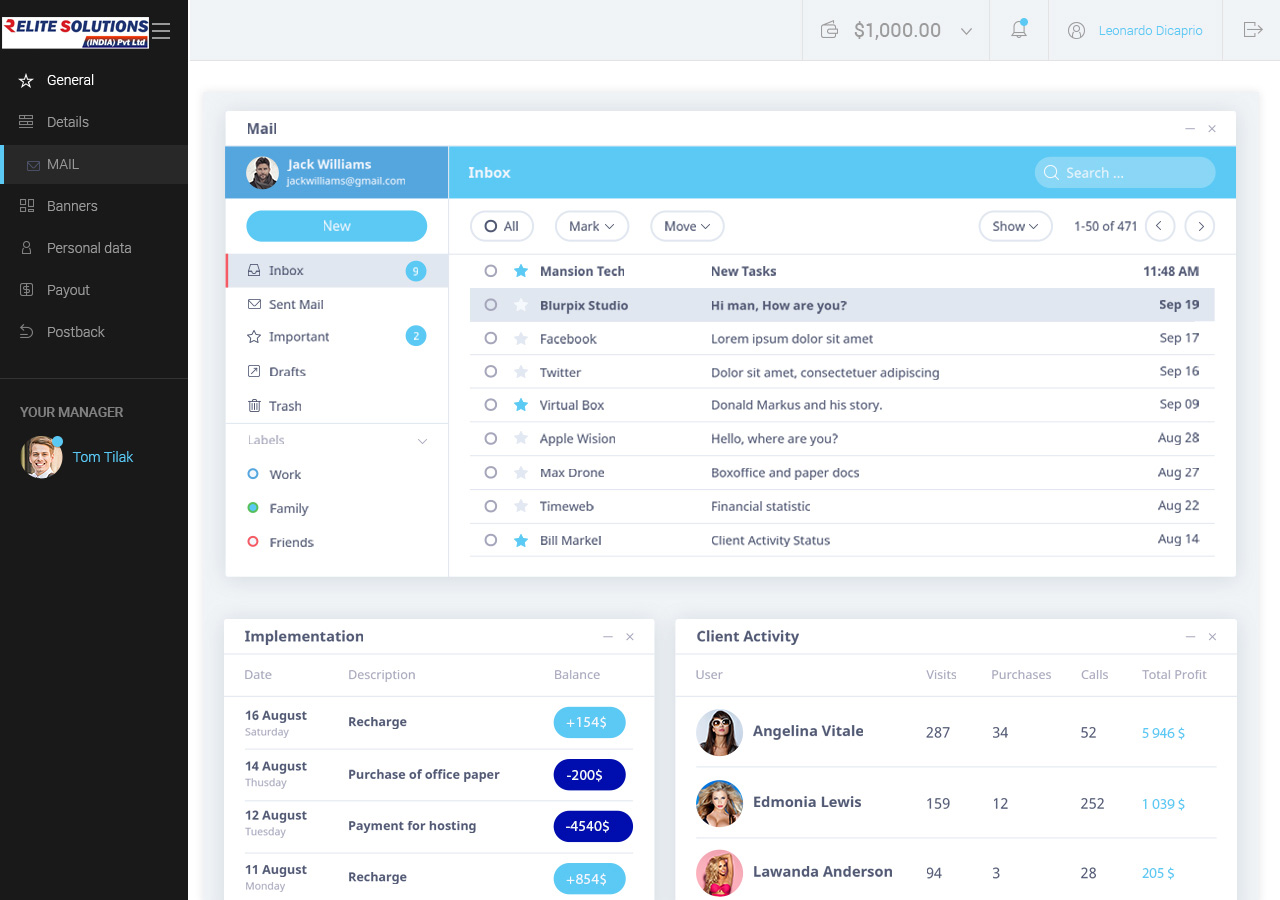This screenshot has height=900, width=1280.
Task: Open the Payout sidebar item
Action: pos(68,290)
